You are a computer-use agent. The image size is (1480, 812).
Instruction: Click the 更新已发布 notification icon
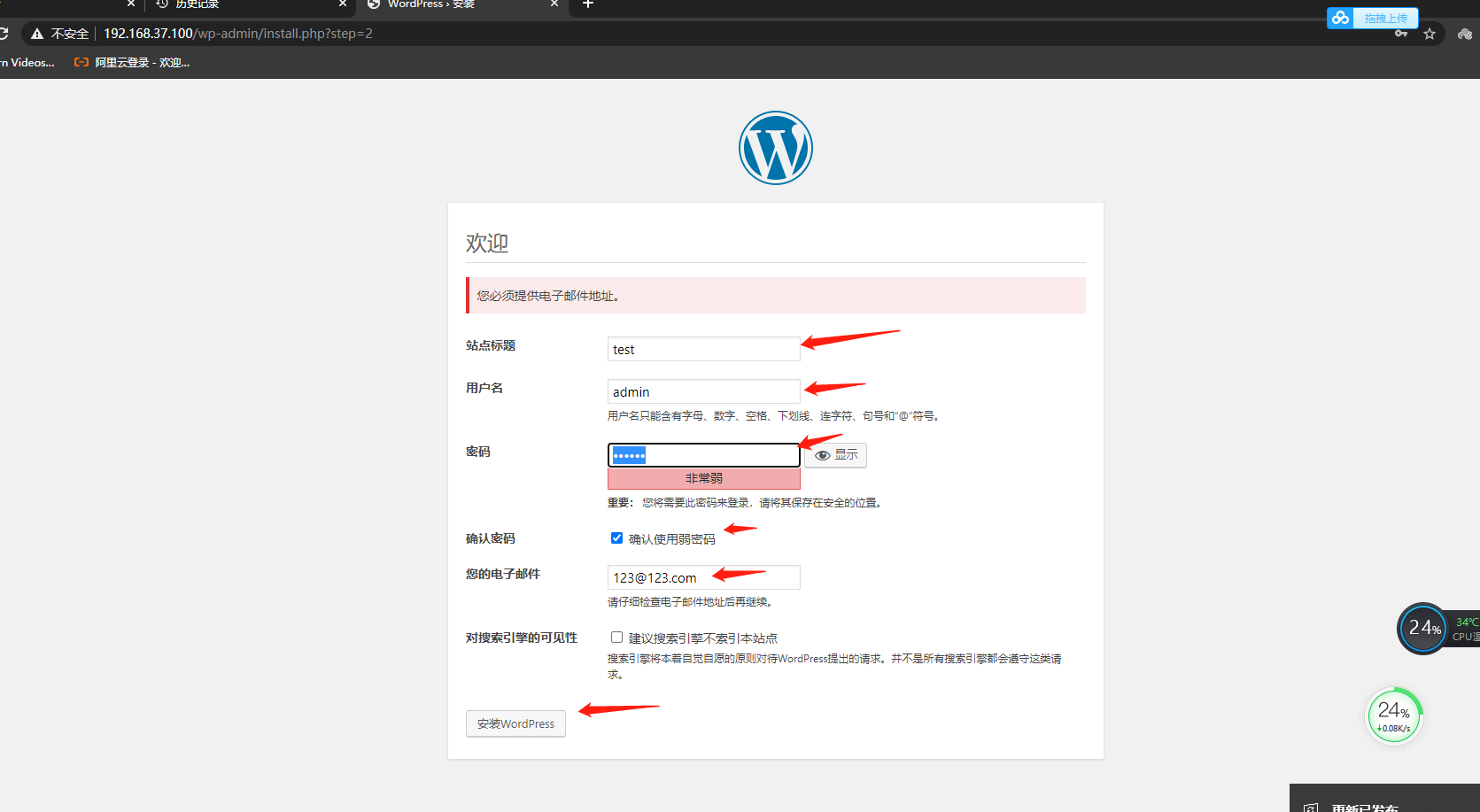coord(1311,808)
